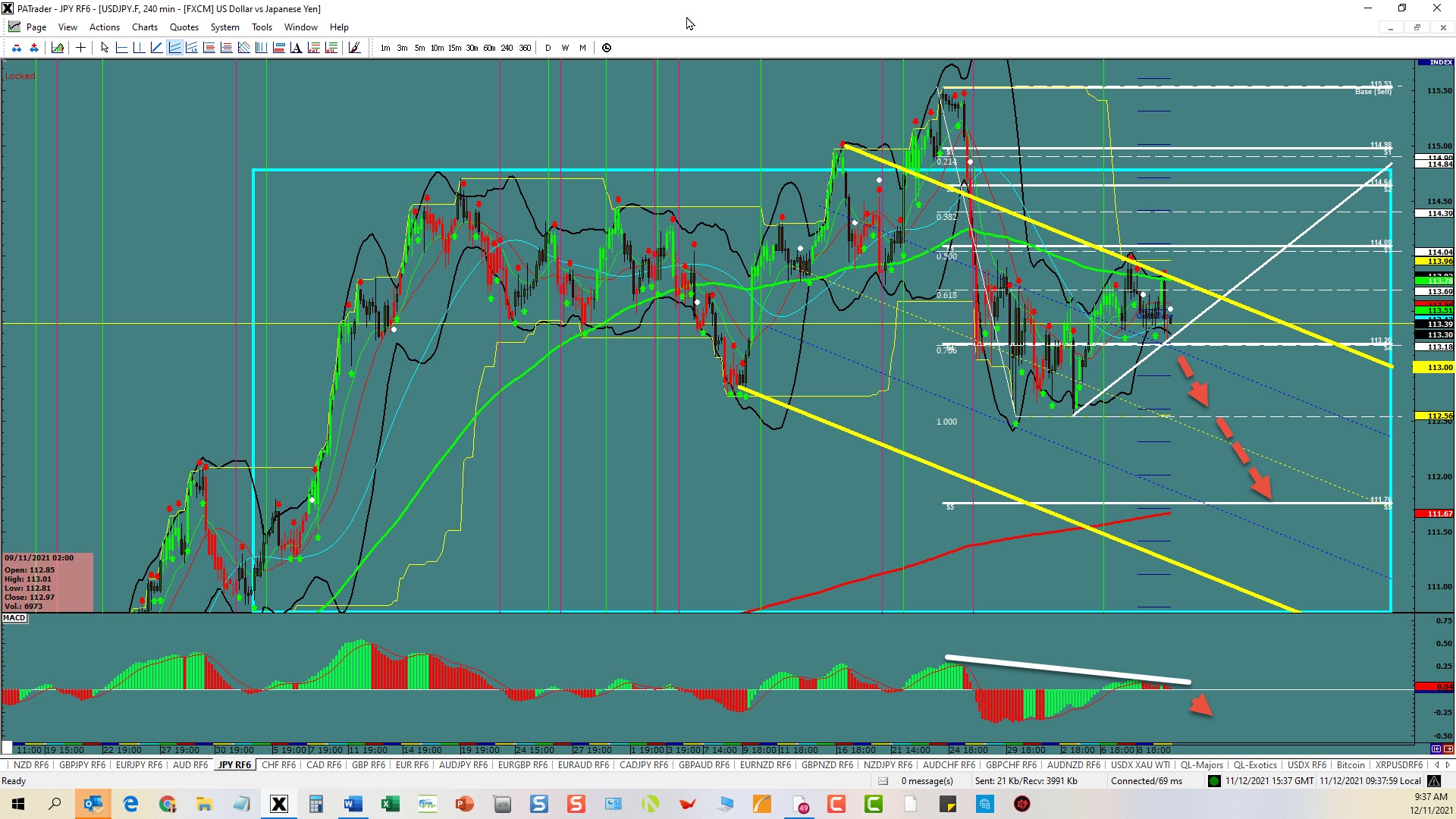1456x819 pixels.
Task: Switch to the USDX XAU WTI tab
Action: (x=1141, y=764)
